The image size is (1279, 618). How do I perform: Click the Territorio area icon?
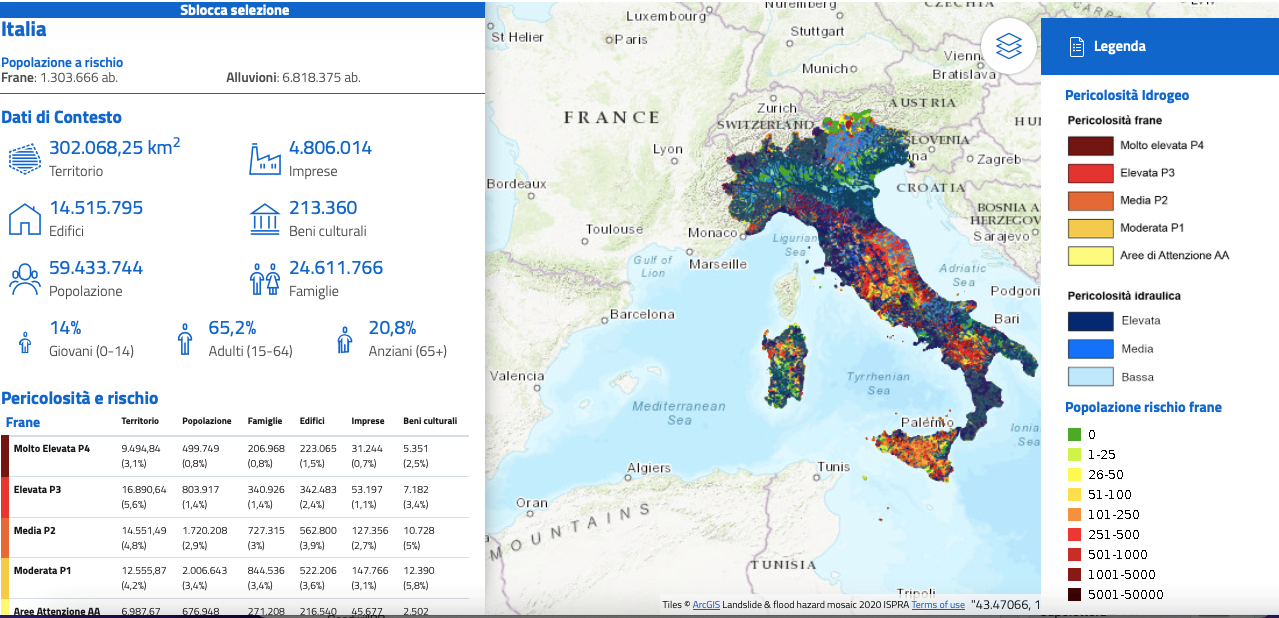[25, 159]
